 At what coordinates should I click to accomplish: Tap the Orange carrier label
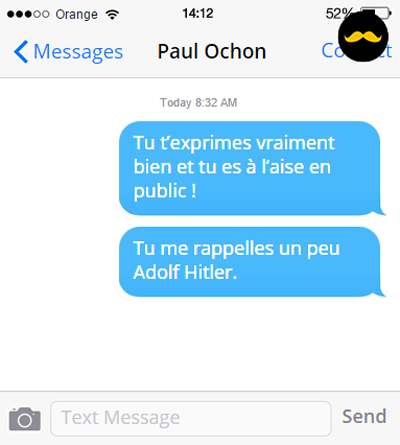coord(77,14)
